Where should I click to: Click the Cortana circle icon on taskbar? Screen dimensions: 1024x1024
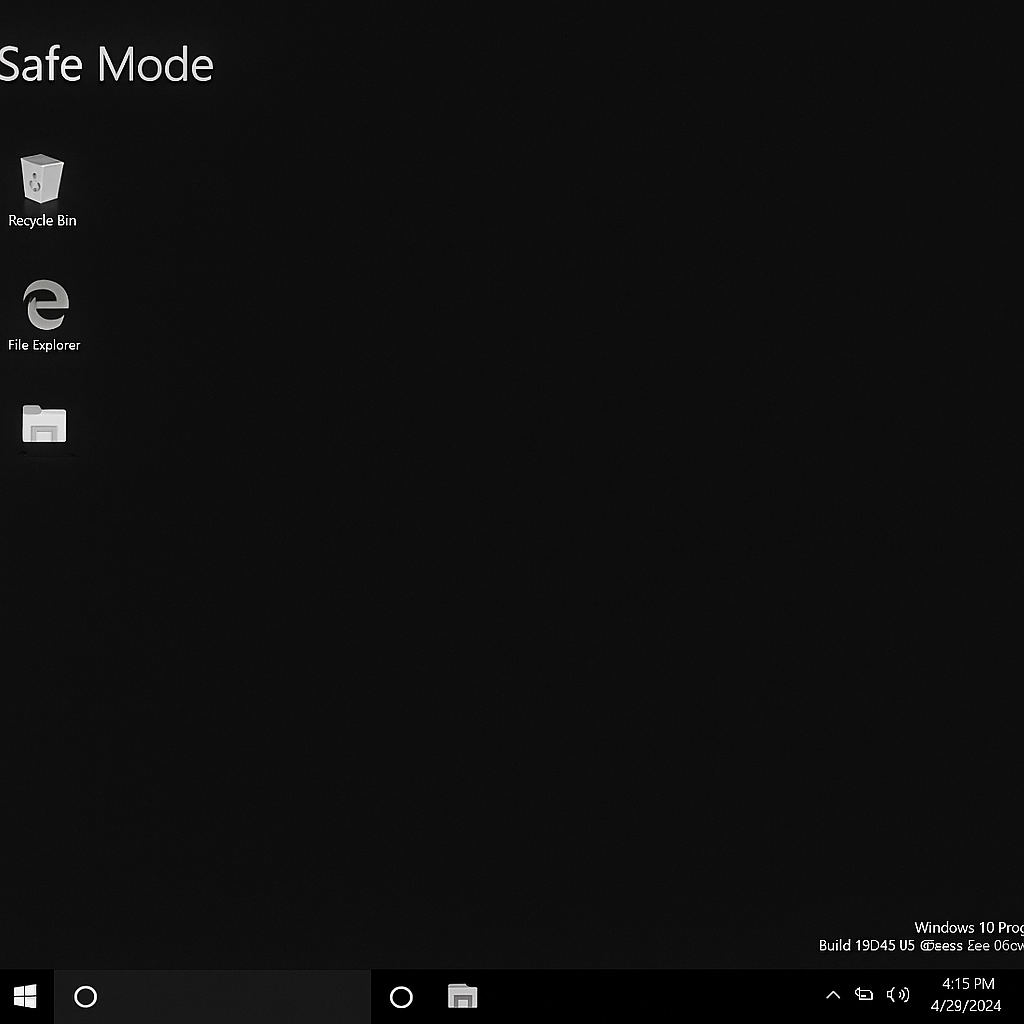click(401, 996)
